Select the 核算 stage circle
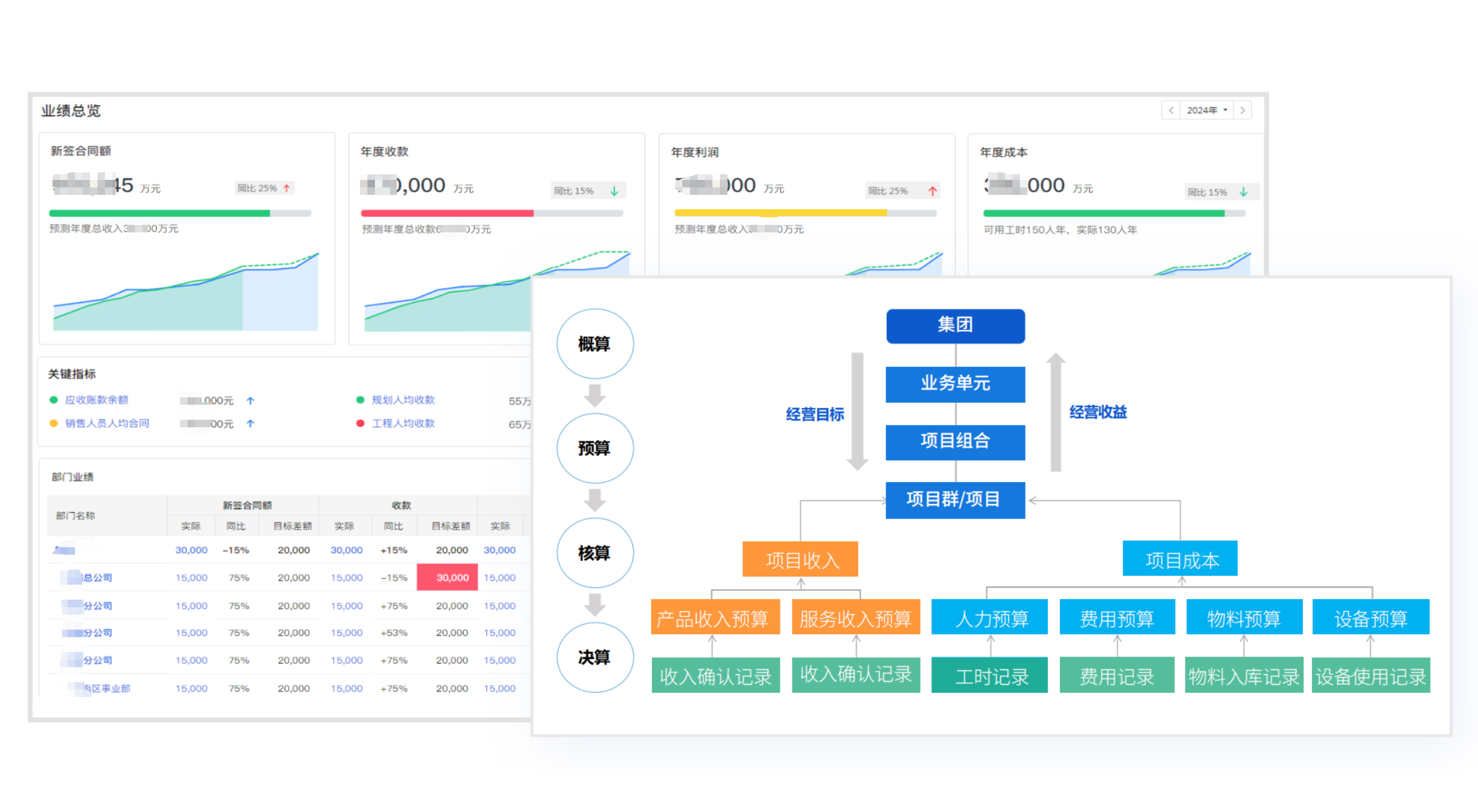Image resolution: width=1478 pixels, height=812 pixels. [x=594, y=553]
